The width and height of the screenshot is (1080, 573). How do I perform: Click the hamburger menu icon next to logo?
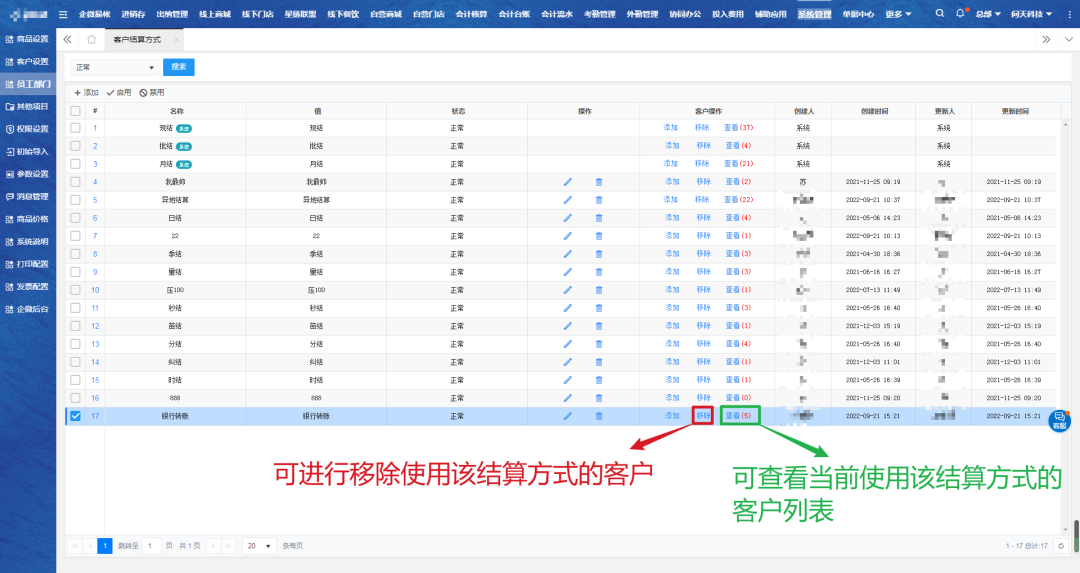(x=63, y=14)
